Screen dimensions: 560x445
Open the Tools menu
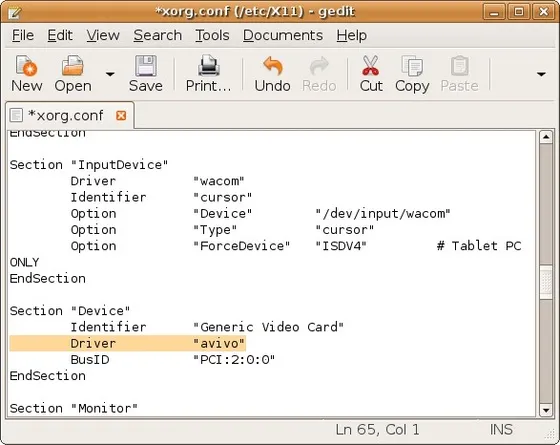pyautogui.click(x=212, y=35)
